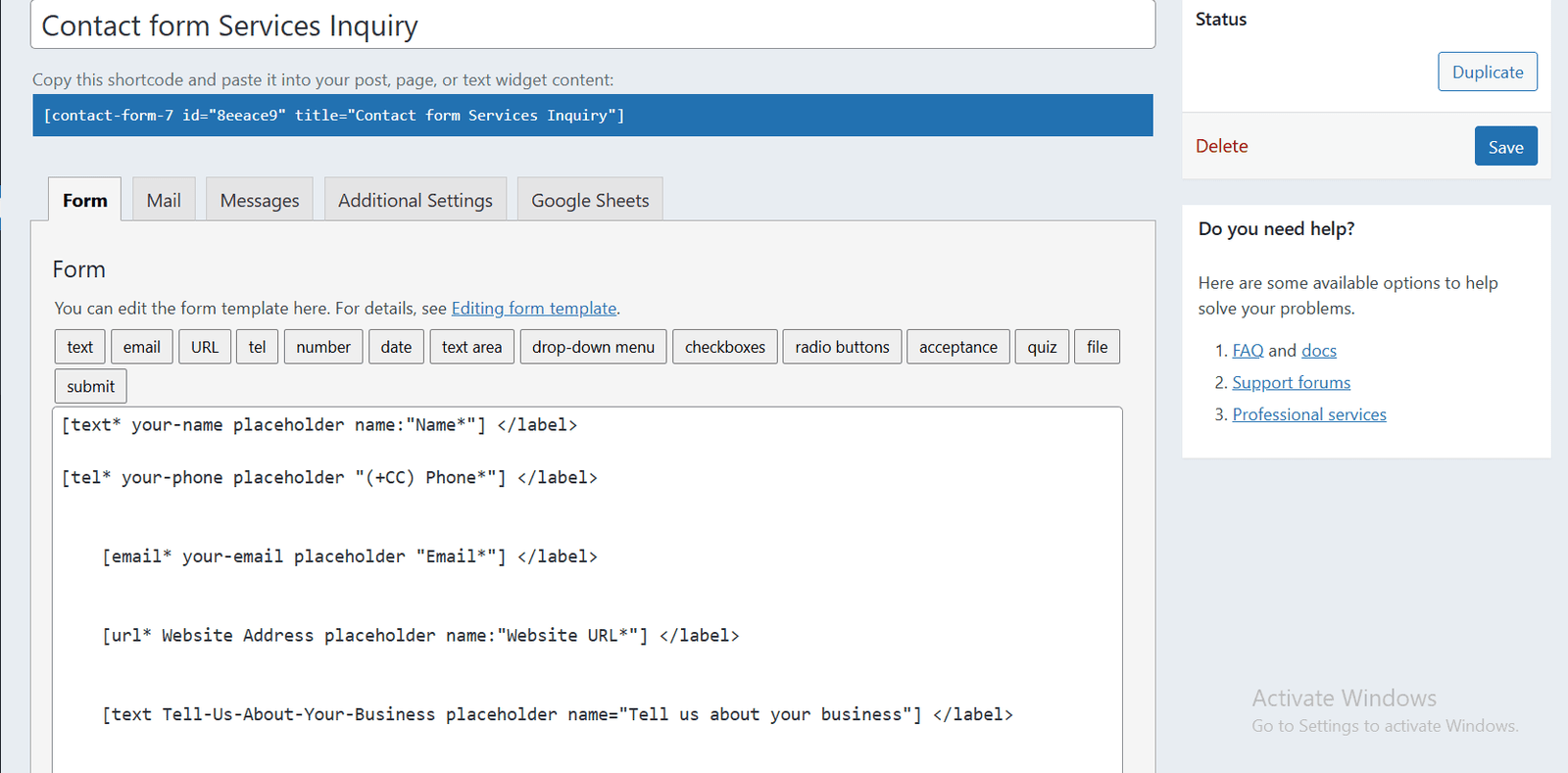
Task: Go to Additional Settings tab
Action: (416, 200)
